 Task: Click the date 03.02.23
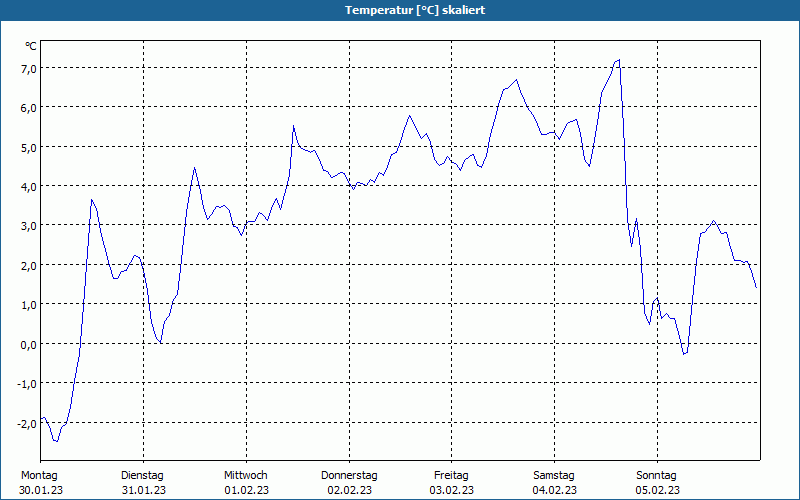[x=452, y=490]
